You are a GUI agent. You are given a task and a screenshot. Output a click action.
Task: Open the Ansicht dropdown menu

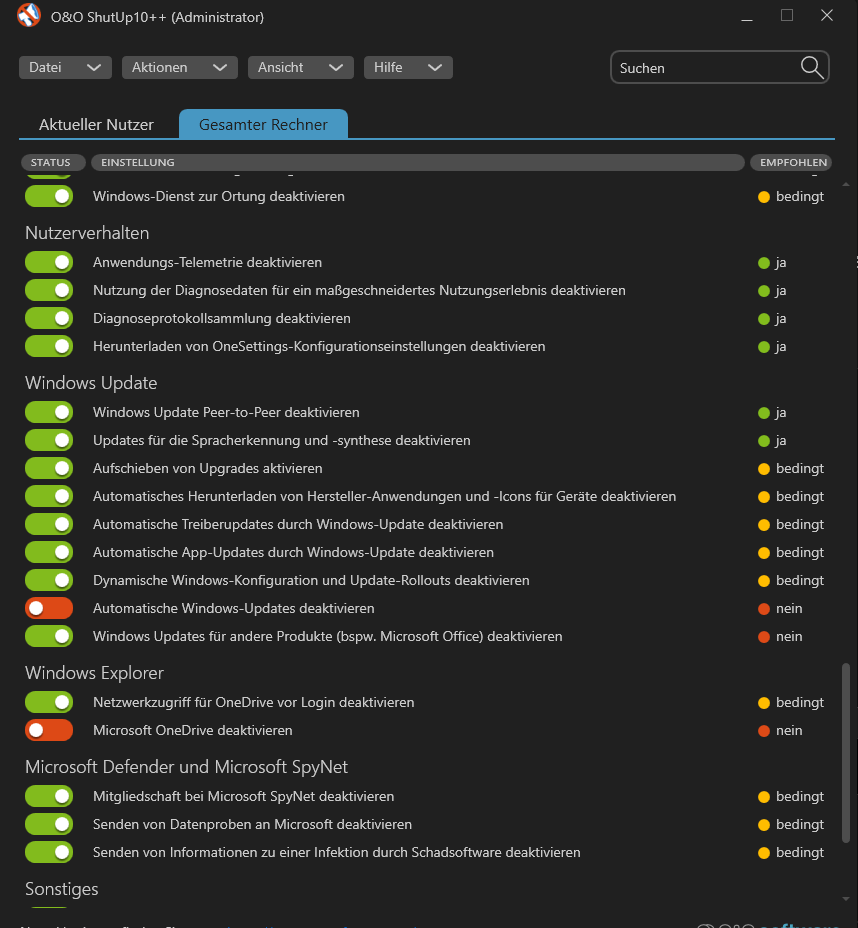point(301,67)
